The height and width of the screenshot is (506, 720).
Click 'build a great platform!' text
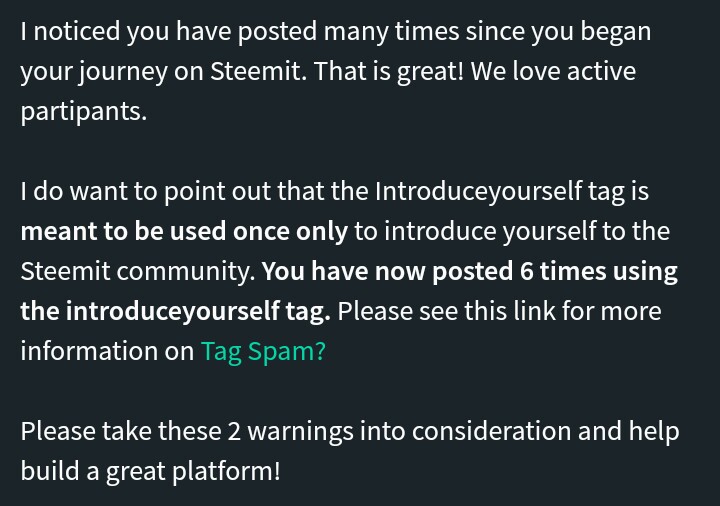pyautogui.click(x=150, y=471)
